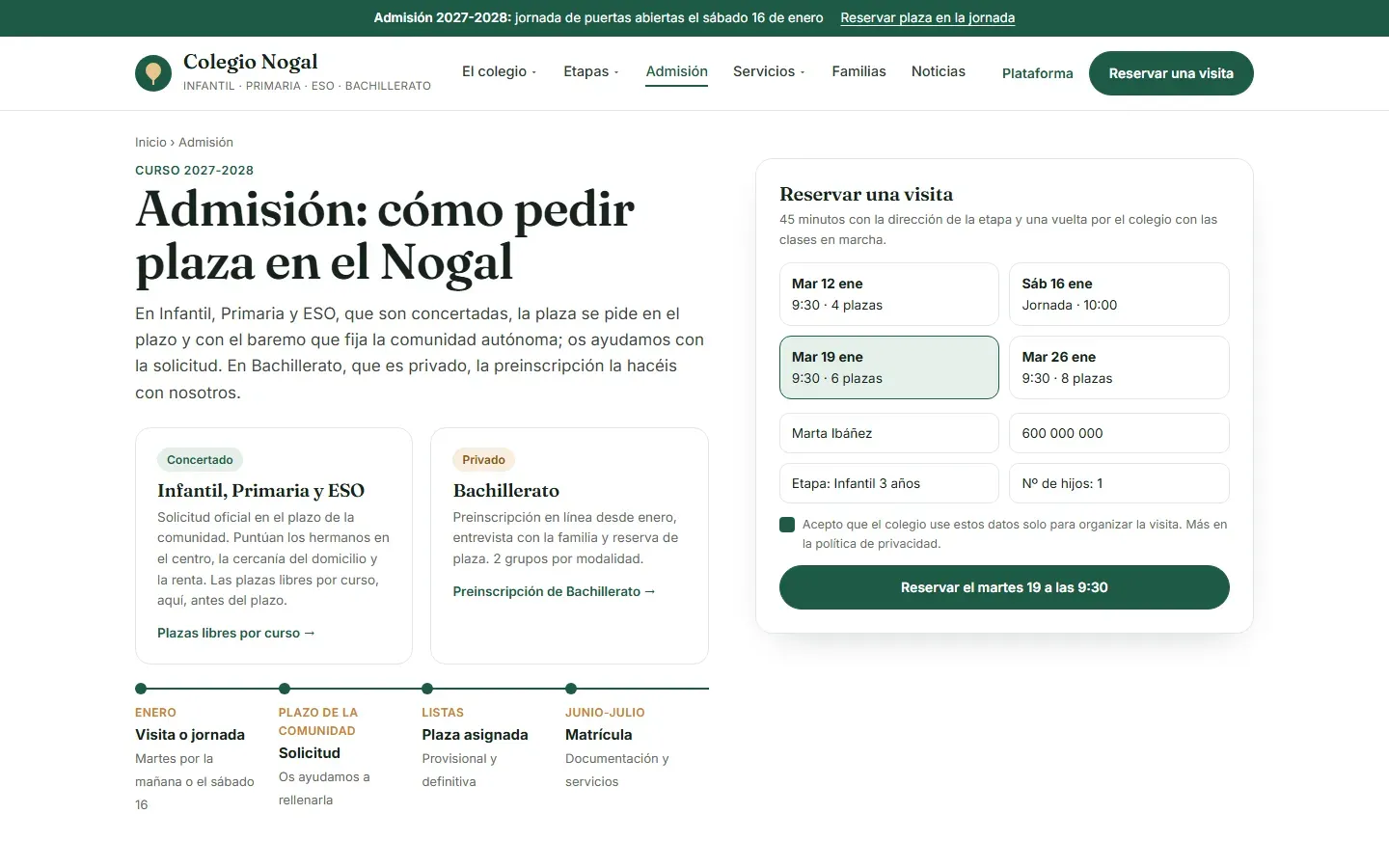Click the Plazo de la comunidad timeline dot
The width and height of the screenshot is (1389, 868).
coord(285,689)
